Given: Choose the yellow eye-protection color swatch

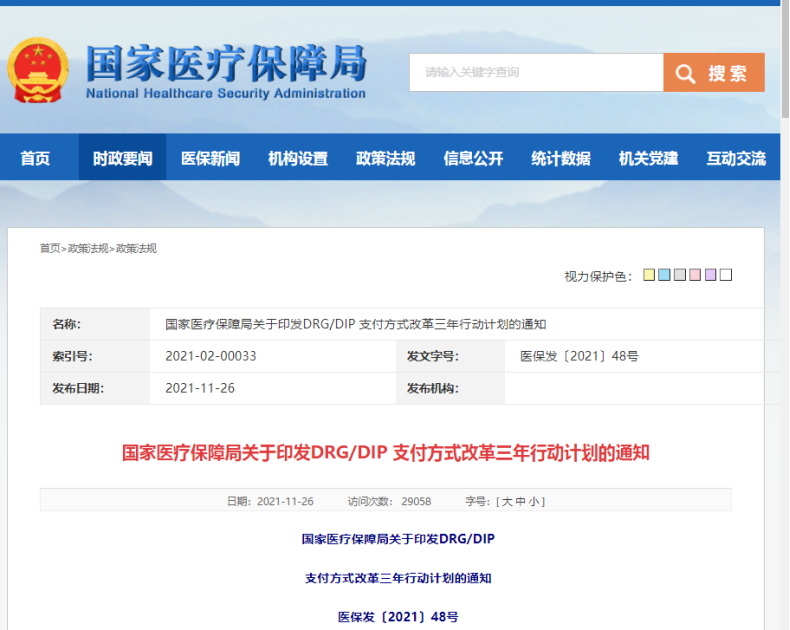Looking at the screenshot, I should tap(649, 275).
